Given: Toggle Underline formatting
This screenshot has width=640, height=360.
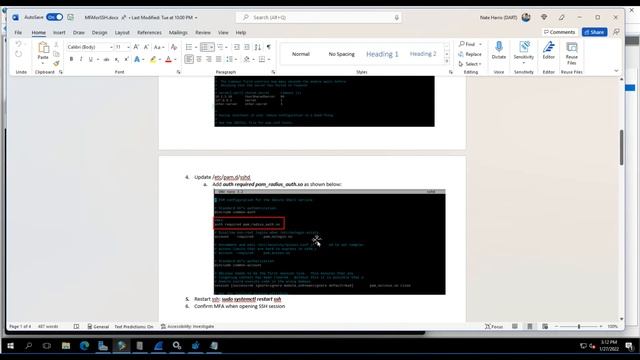Looking at the screenshot, I should pyautogui.click(x=91, y=60).
